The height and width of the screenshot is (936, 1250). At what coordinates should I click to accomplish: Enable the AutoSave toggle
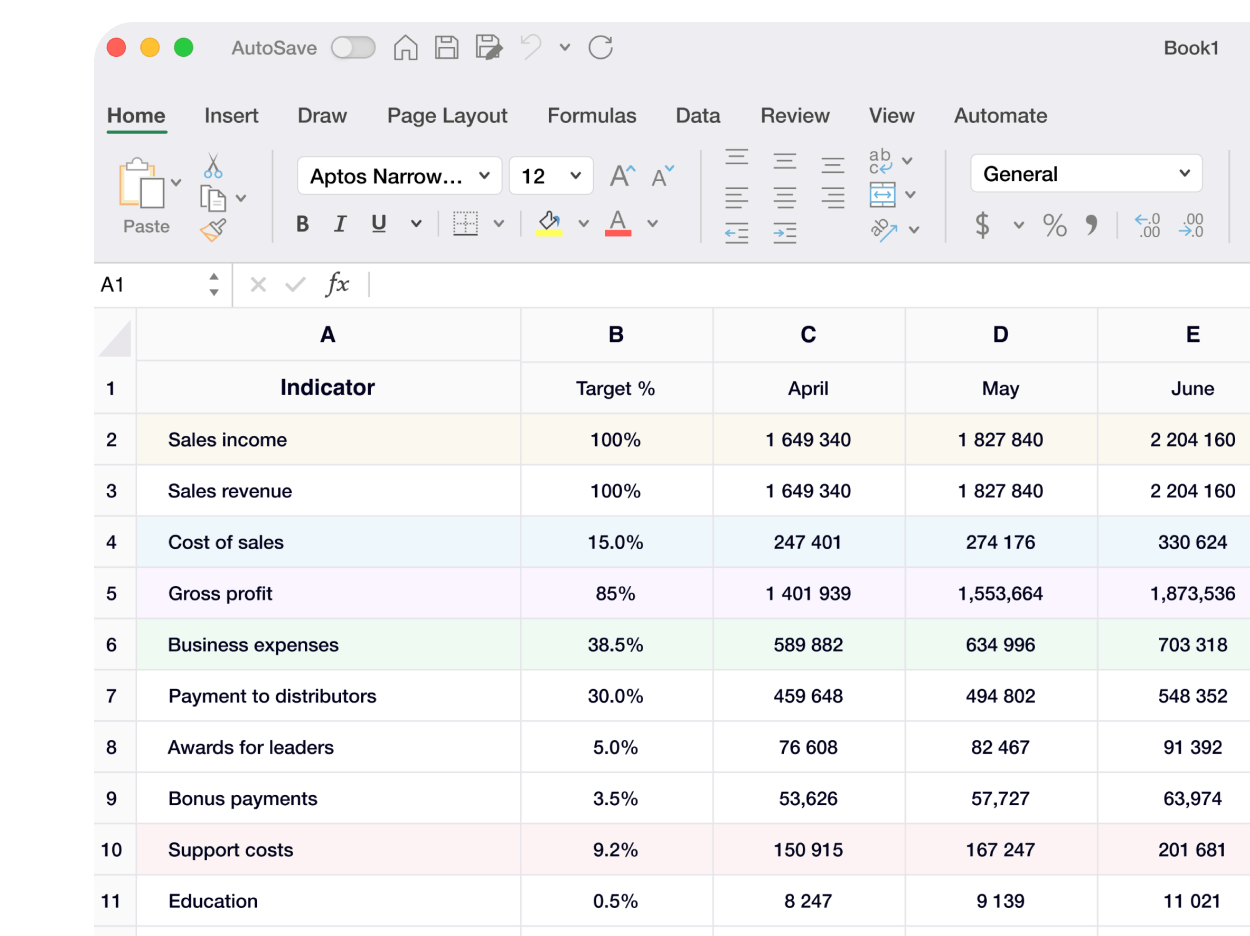point(352,47)
